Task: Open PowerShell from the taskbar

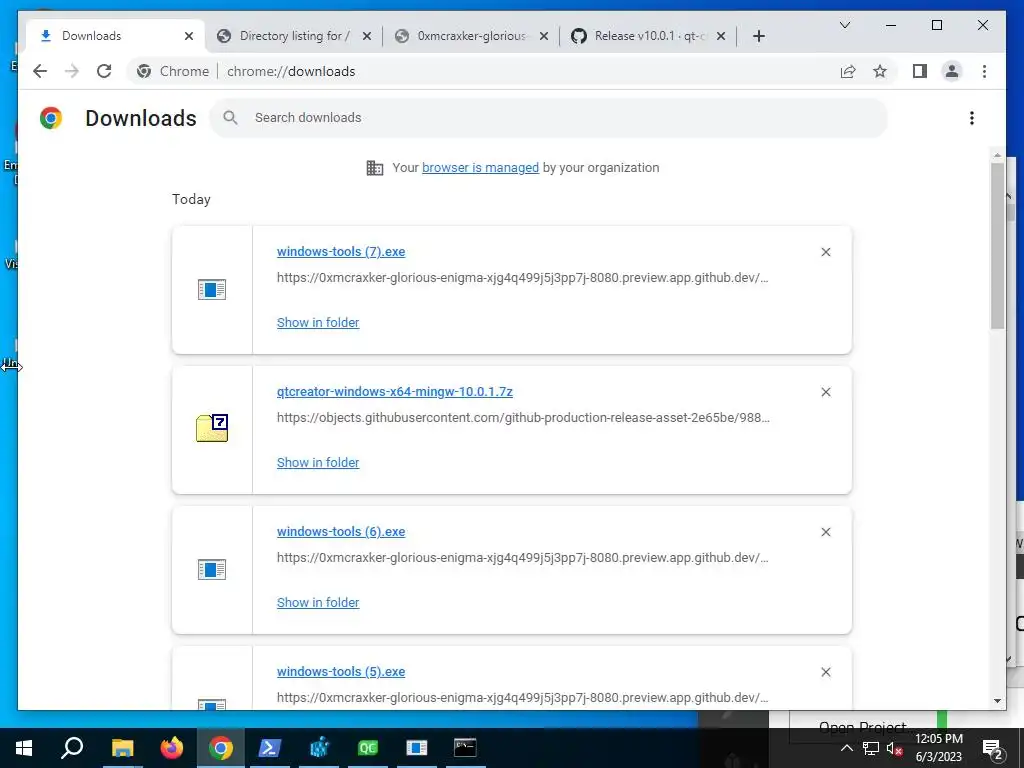Action: [270, 748]
